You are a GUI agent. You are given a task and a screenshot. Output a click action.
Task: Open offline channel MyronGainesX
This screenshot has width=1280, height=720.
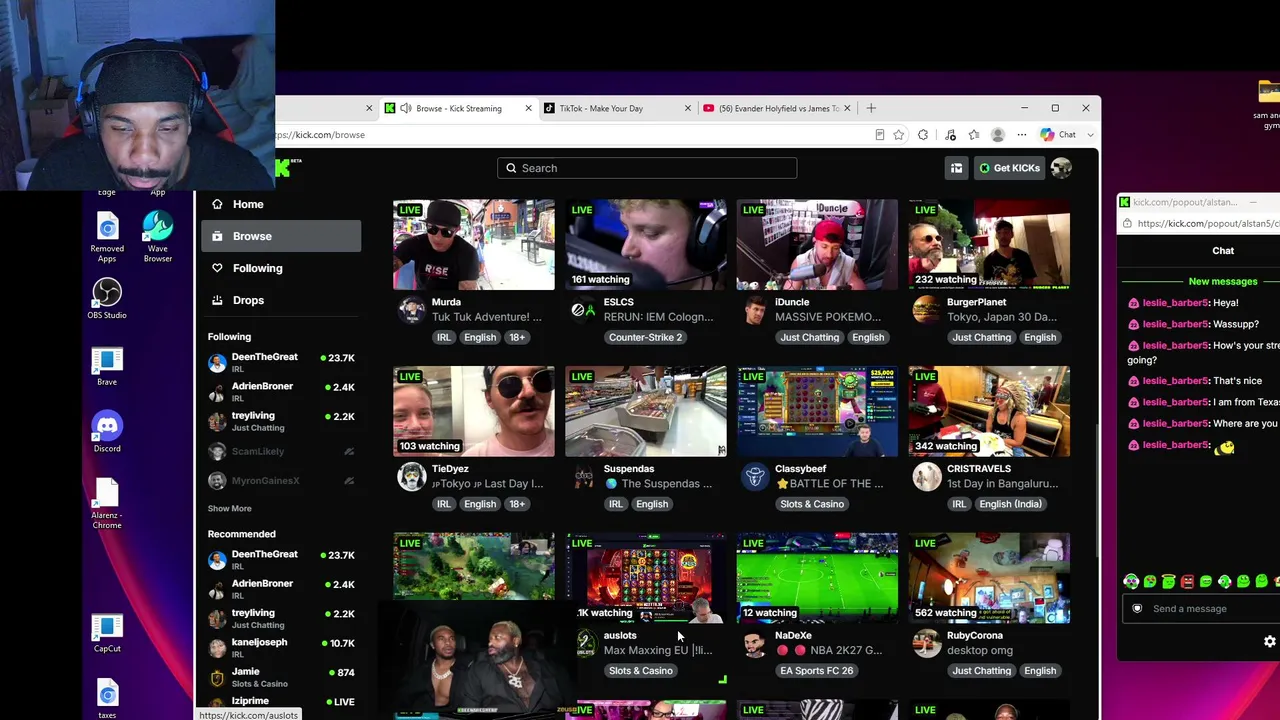coord(281,480)
